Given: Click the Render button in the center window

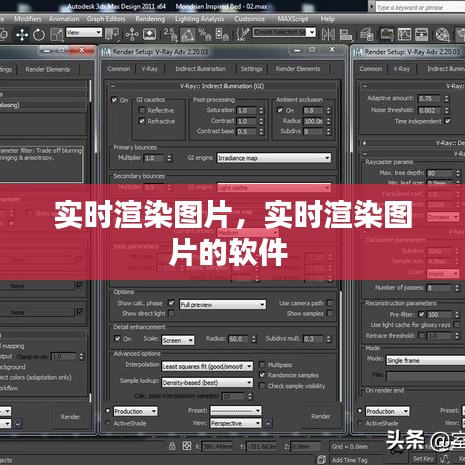Looking at the screenshot, I should pos(320,416).
